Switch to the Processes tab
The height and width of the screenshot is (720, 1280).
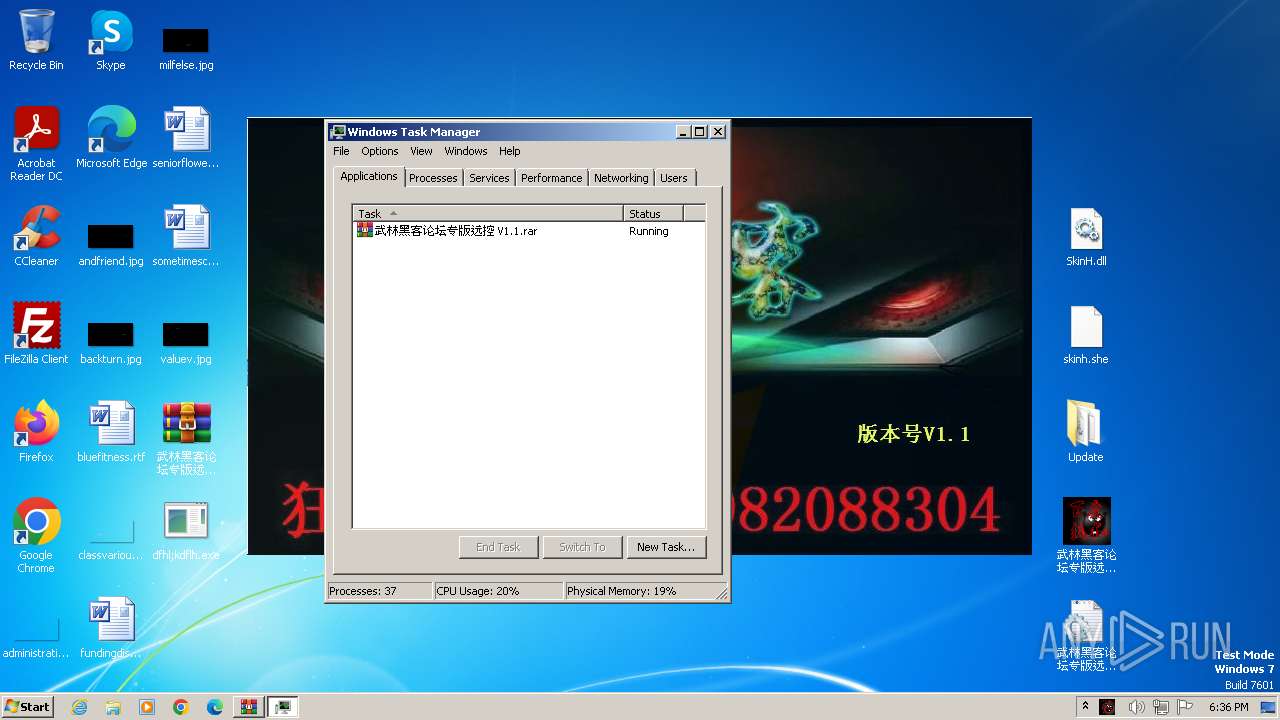coord(433,178)
